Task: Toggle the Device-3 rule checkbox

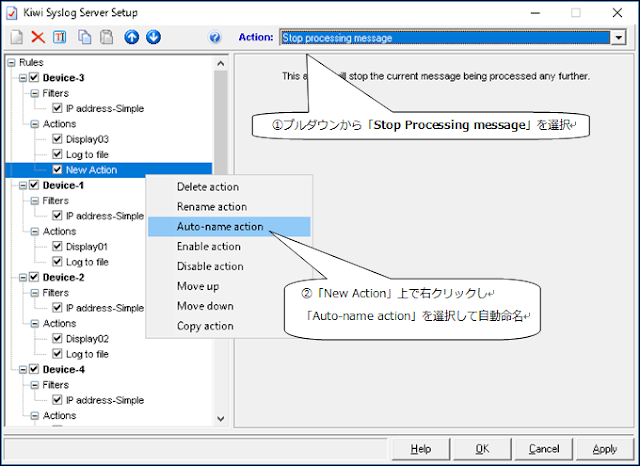Action: (x=34, y=78)
